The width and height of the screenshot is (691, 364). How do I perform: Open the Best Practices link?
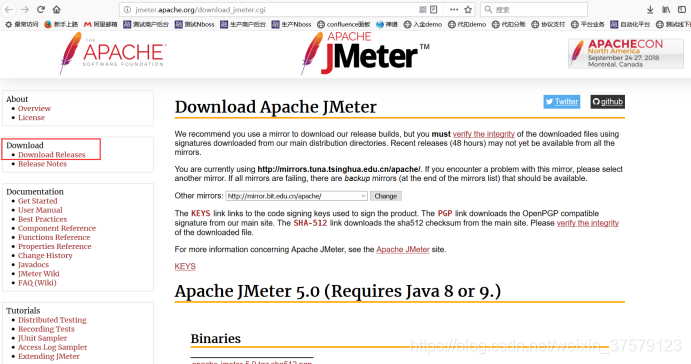pos(42,219)
